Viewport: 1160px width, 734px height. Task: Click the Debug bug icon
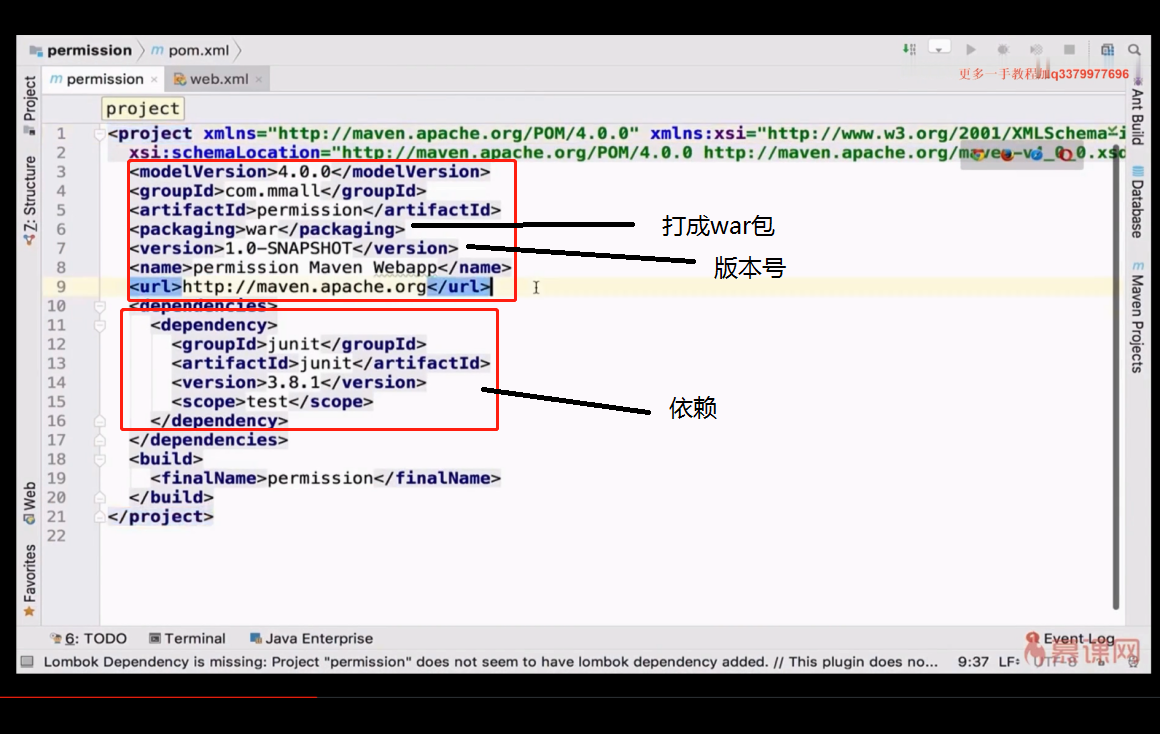click(x=1003, y=50)
